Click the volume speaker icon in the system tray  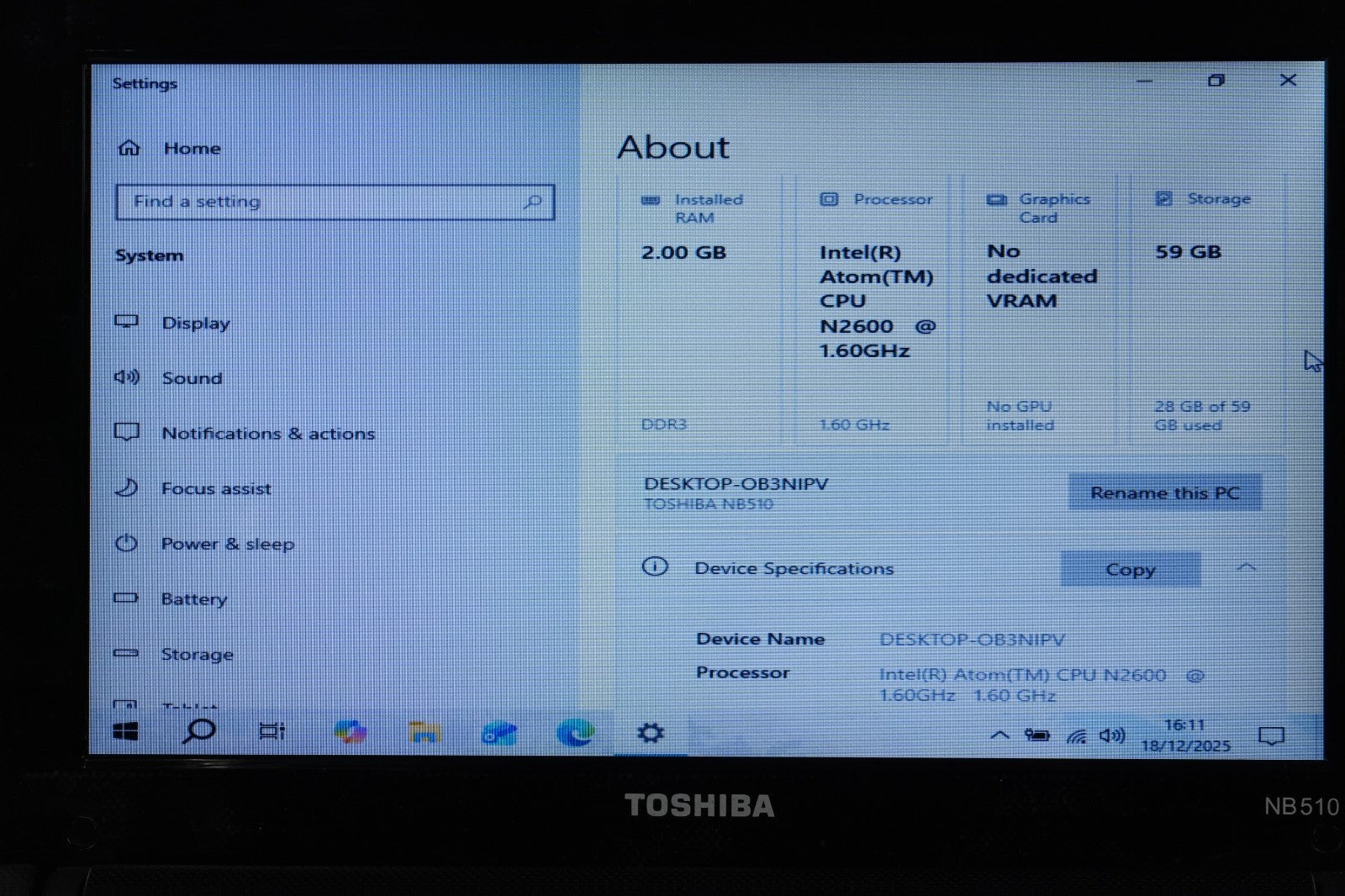pos(1110,734)
